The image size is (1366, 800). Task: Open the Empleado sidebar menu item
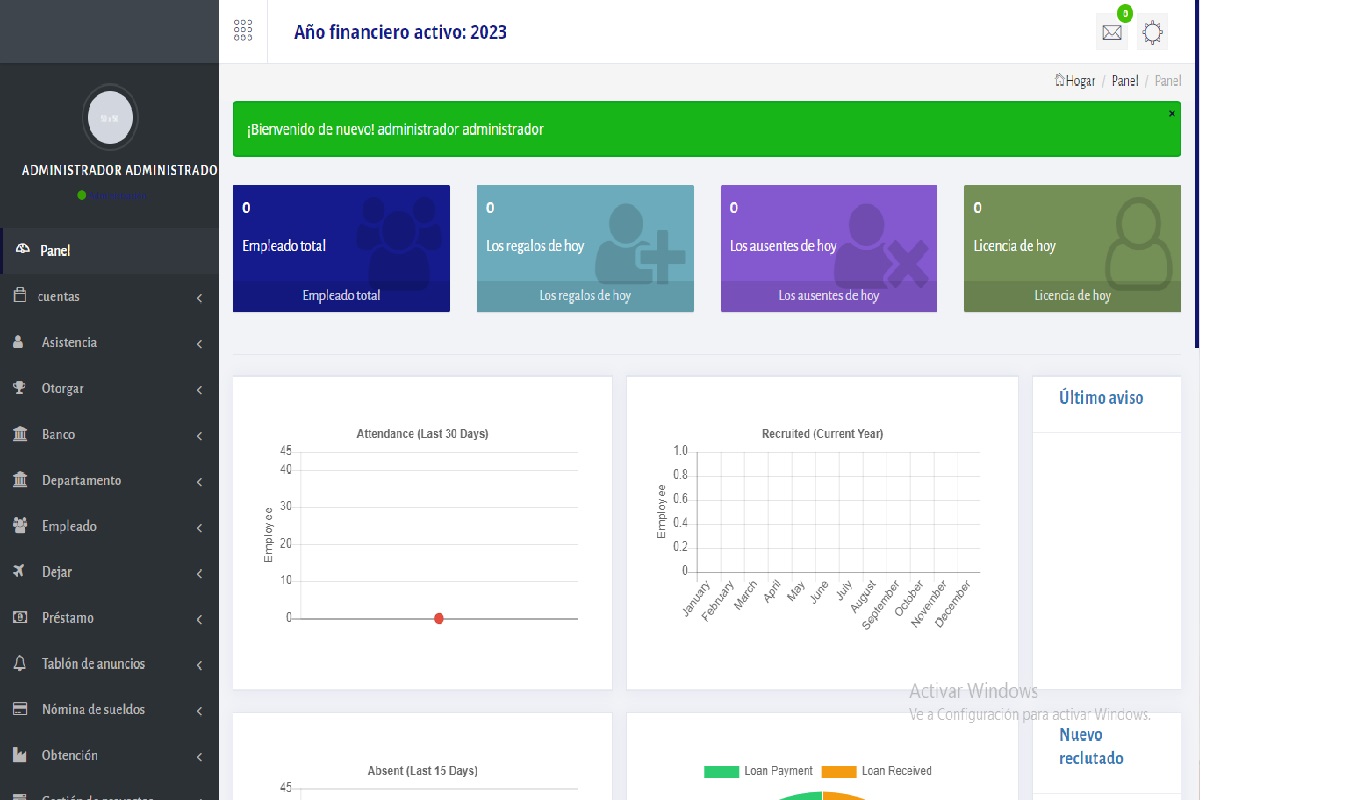(109, 526)
